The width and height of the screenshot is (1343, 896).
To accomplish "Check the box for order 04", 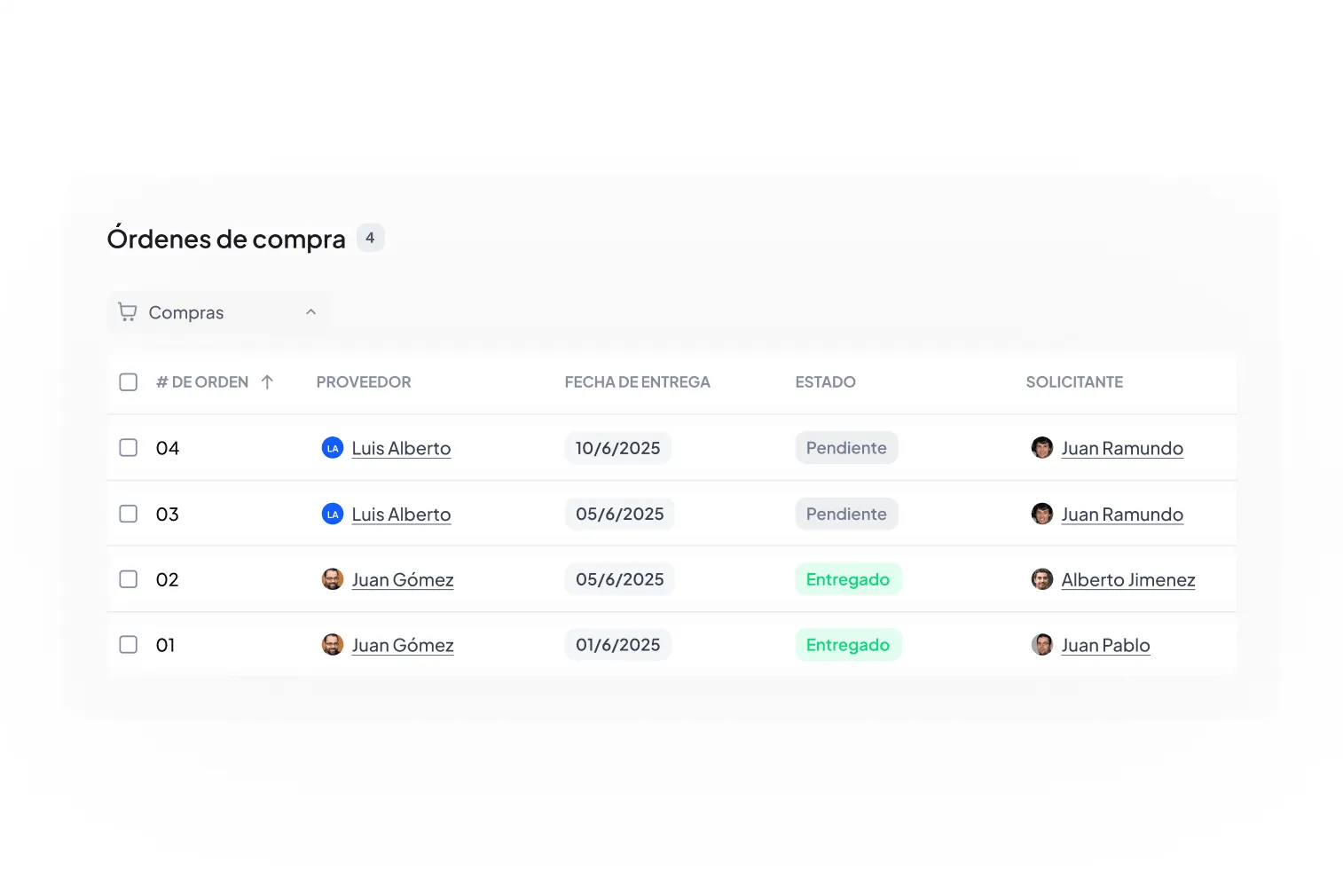I will (129, 448).
